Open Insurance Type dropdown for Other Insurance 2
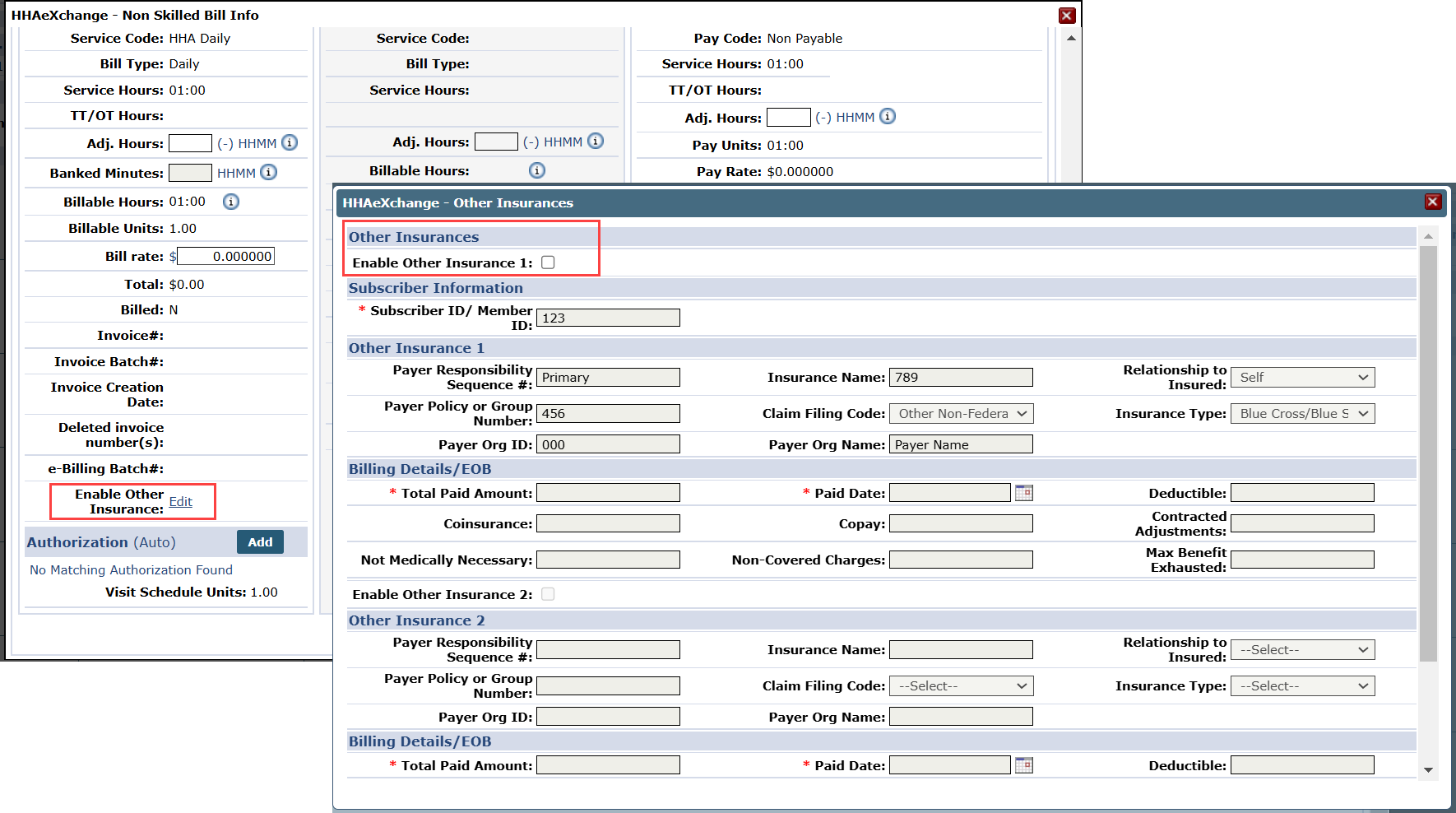1456x813 pixels. click(x=1303, y=685)
